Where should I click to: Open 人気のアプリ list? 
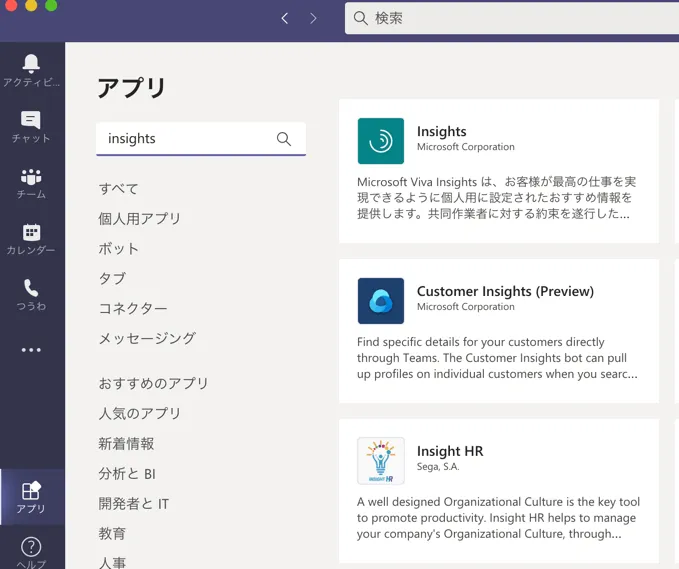[x=139, y=414]
